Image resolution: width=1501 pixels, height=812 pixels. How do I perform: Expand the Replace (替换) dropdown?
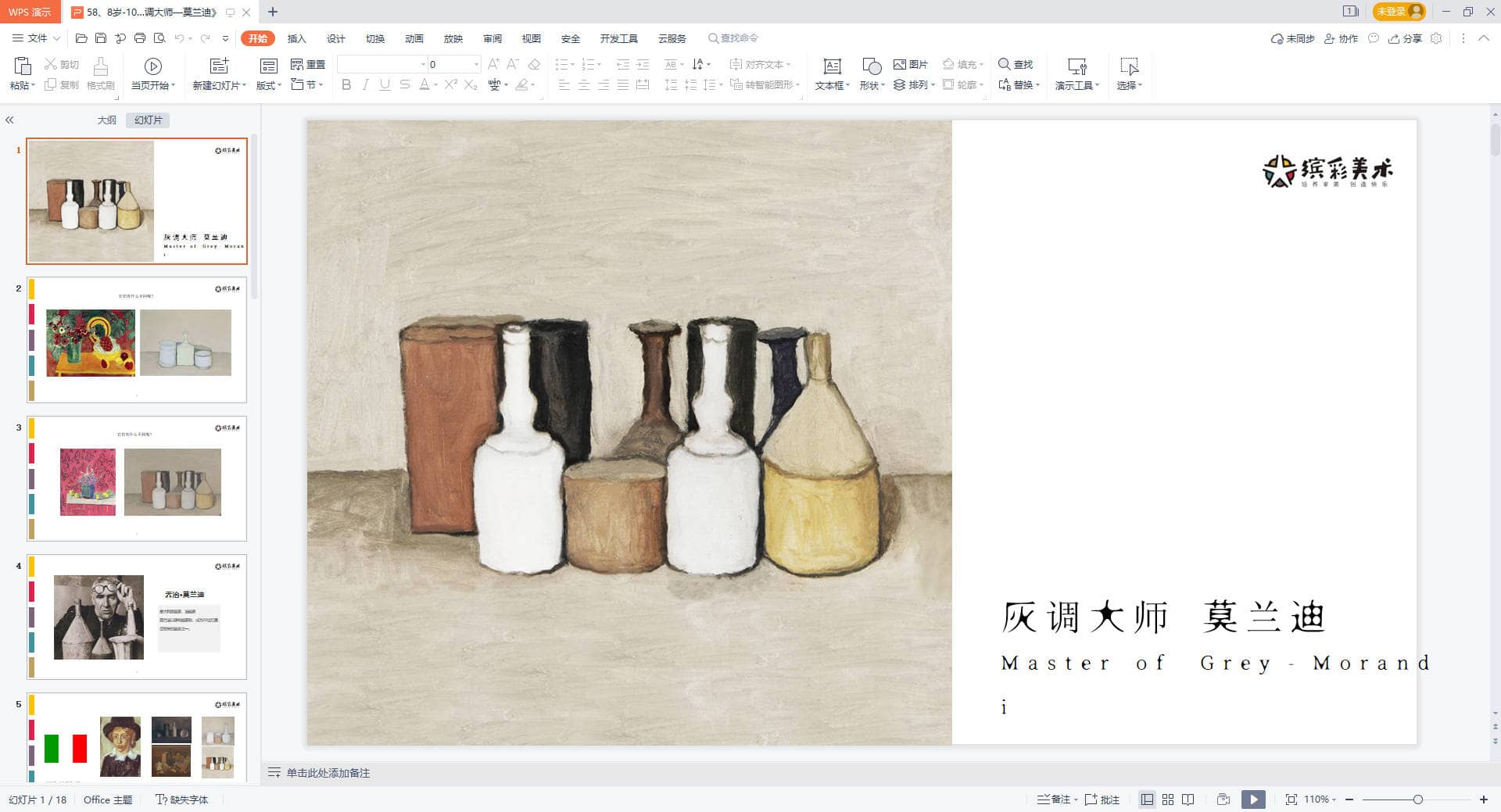click(1019, 84)
